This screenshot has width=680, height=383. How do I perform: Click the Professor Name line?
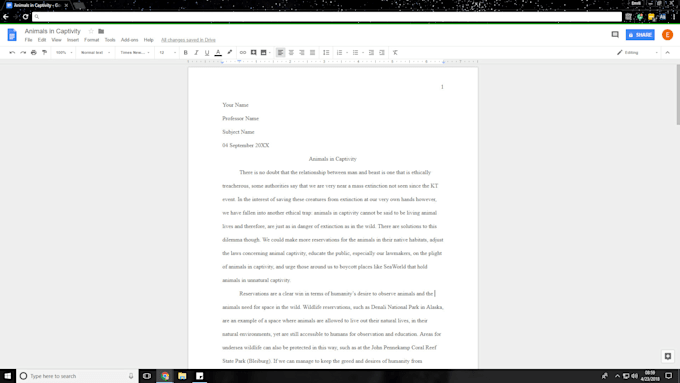[240, 118]
